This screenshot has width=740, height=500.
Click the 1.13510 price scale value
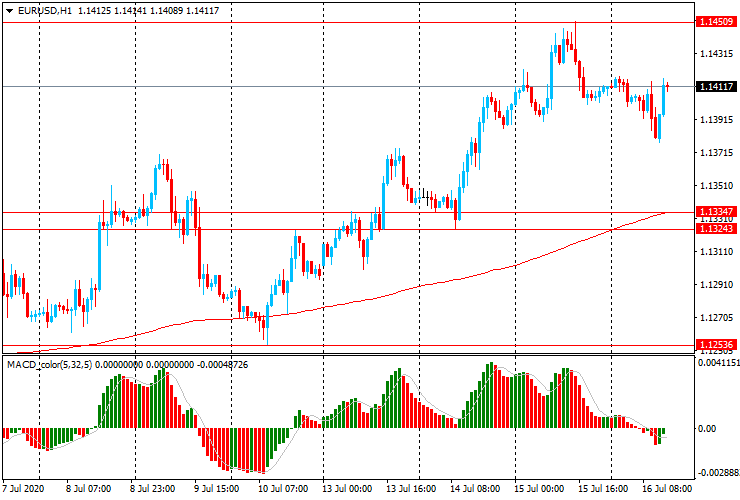716,186
